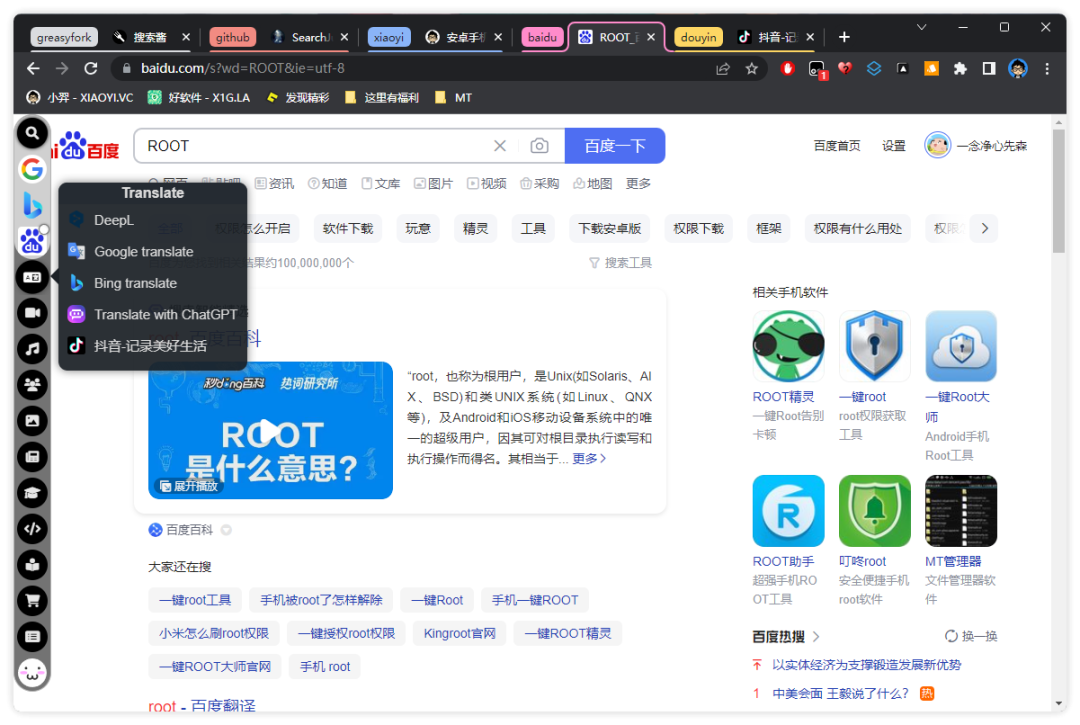Open MT管理器 app thumbnail
Image resolution: width=1080 pixels, height=725 pixels.
961,511
